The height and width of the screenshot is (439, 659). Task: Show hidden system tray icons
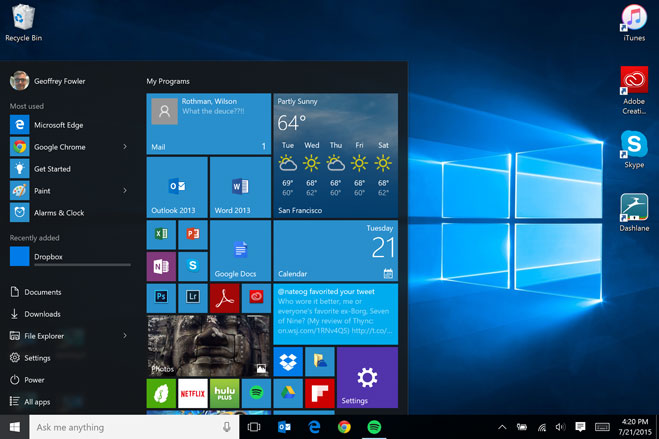coord(502,427)
